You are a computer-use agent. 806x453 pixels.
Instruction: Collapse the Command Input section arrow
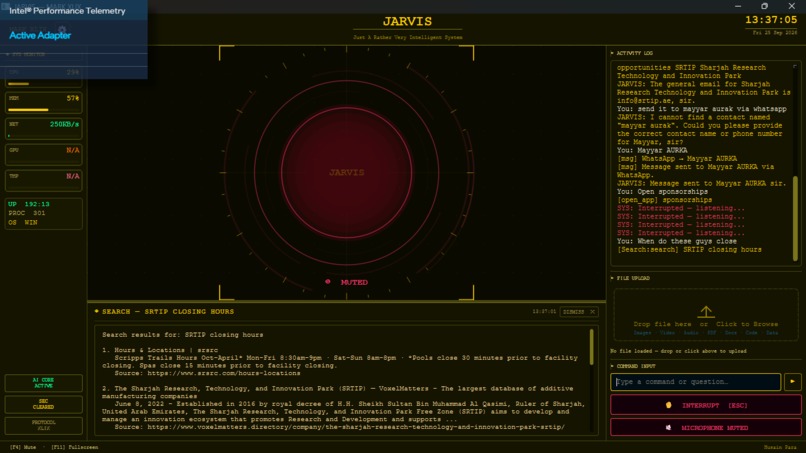point(612,366)
